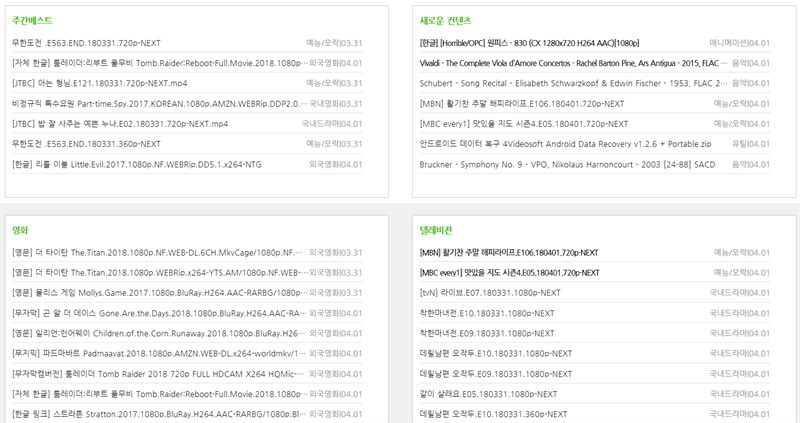This screenshot has width=800, height=423.
Task: Open Tomb Raider Reboot entry in 주간베스트
Action: [x=160, y=63]
